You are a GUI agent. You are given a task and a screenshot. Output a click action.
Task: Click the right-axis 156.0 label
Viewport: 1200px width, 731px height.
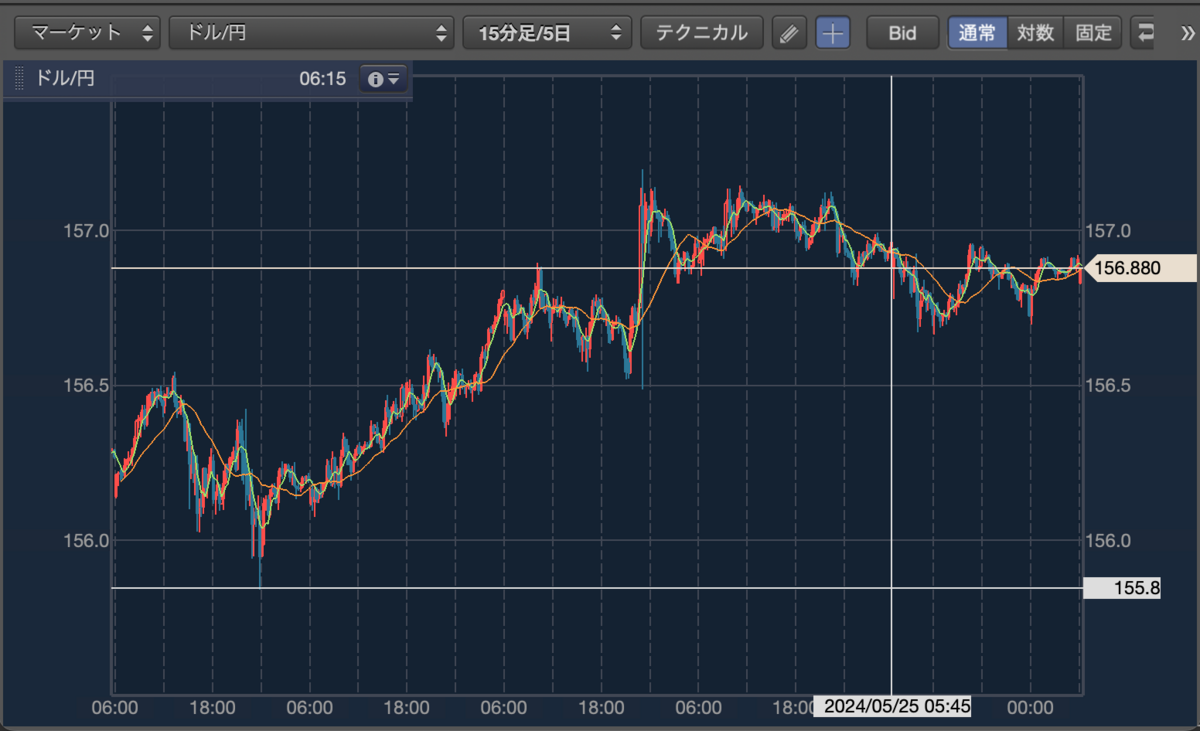click(1108, 541)
